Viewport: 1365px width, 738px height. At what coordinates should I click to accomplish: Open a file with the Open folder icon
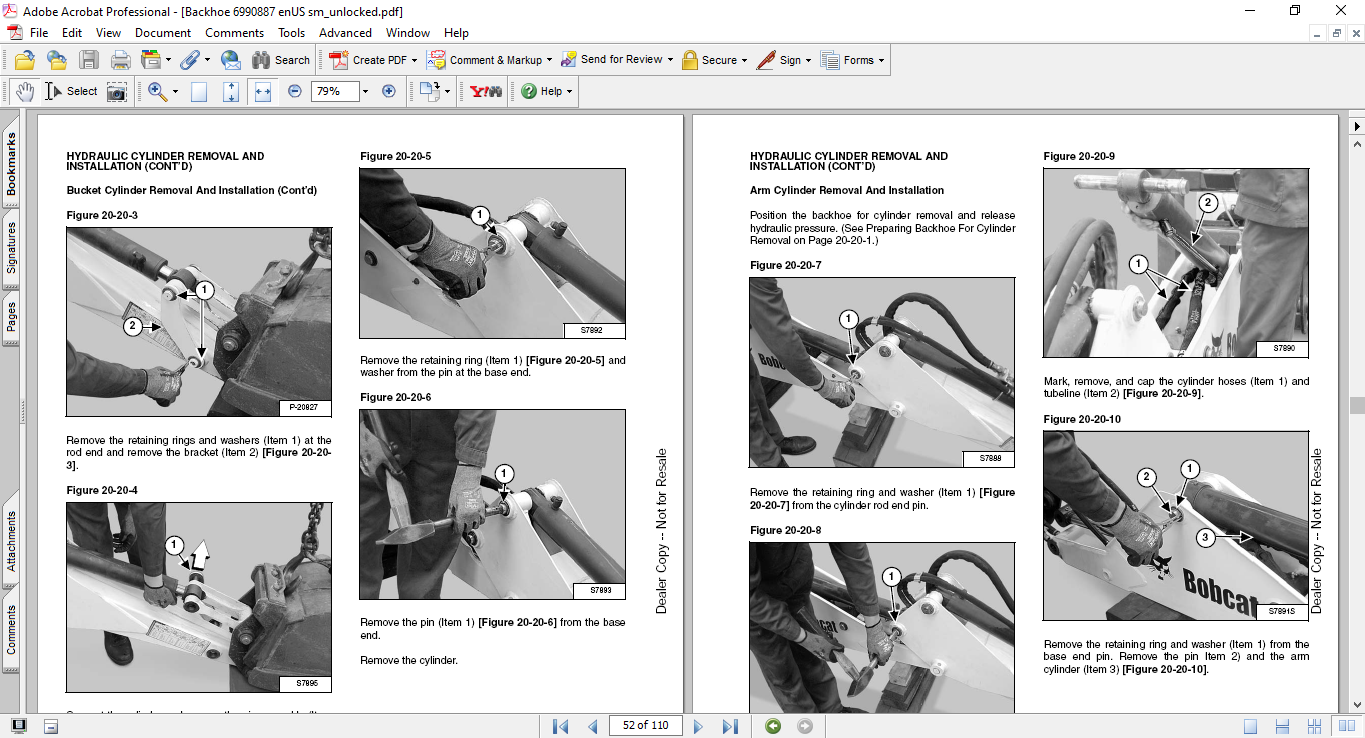coord(25,60)
